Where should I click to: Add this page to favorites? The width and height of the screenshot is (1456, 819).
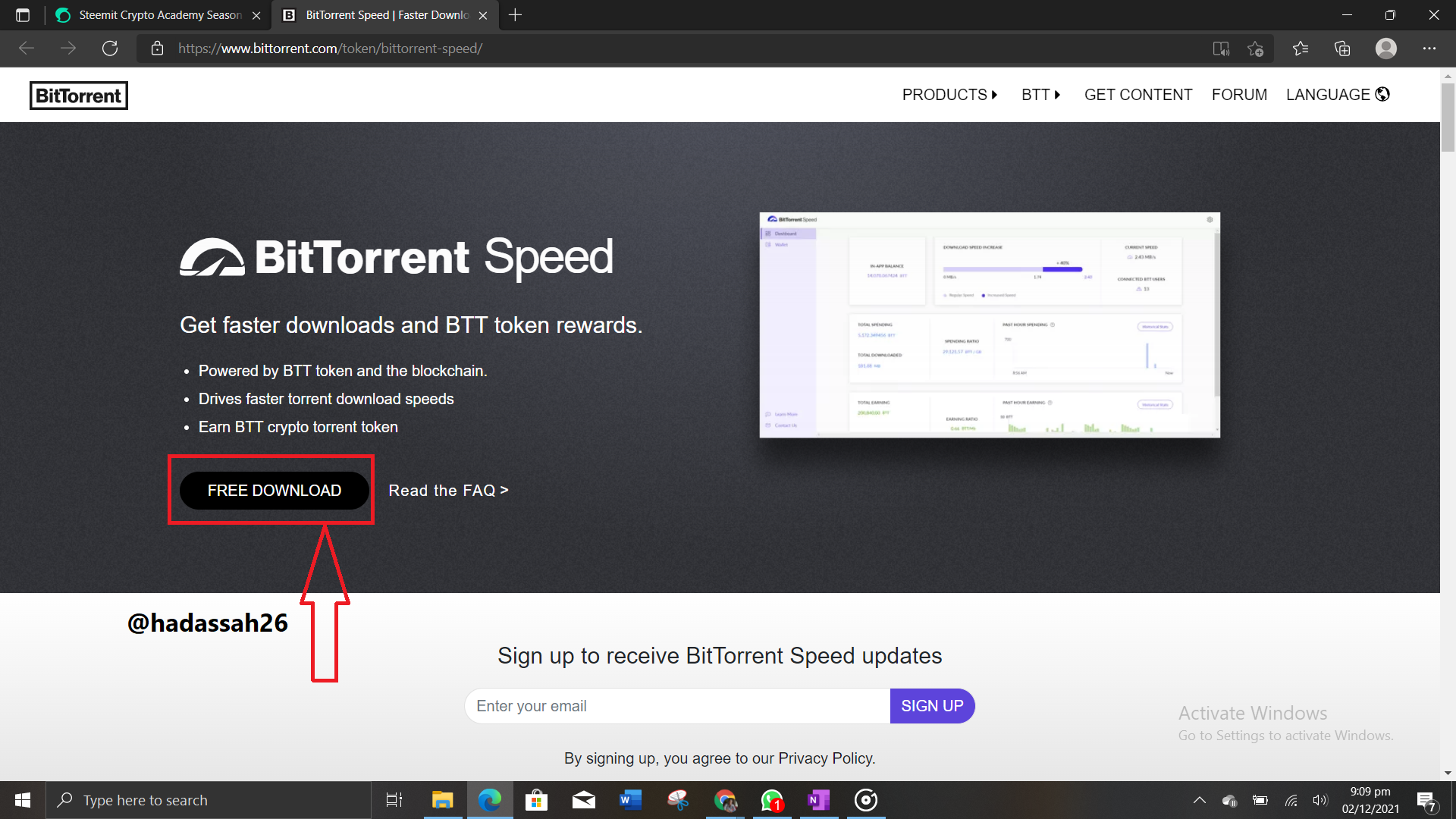[x=1256, y=49]
